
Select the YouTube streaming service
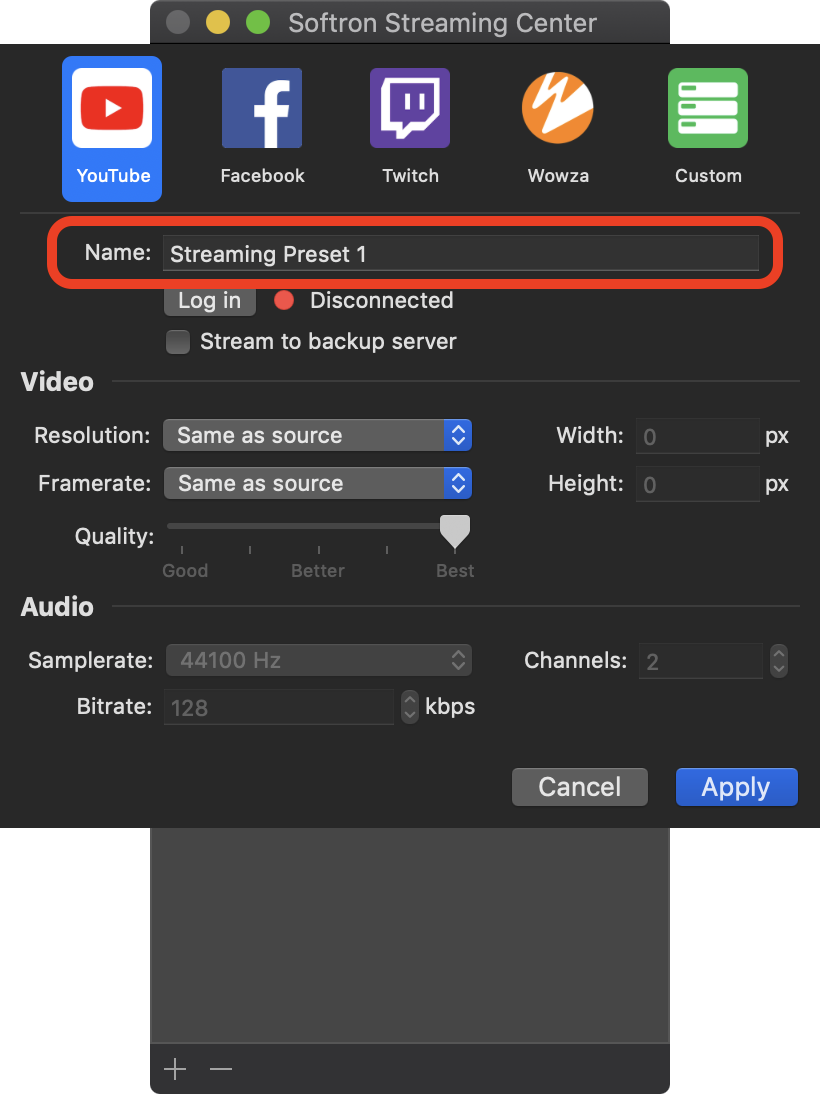point(112,129)
